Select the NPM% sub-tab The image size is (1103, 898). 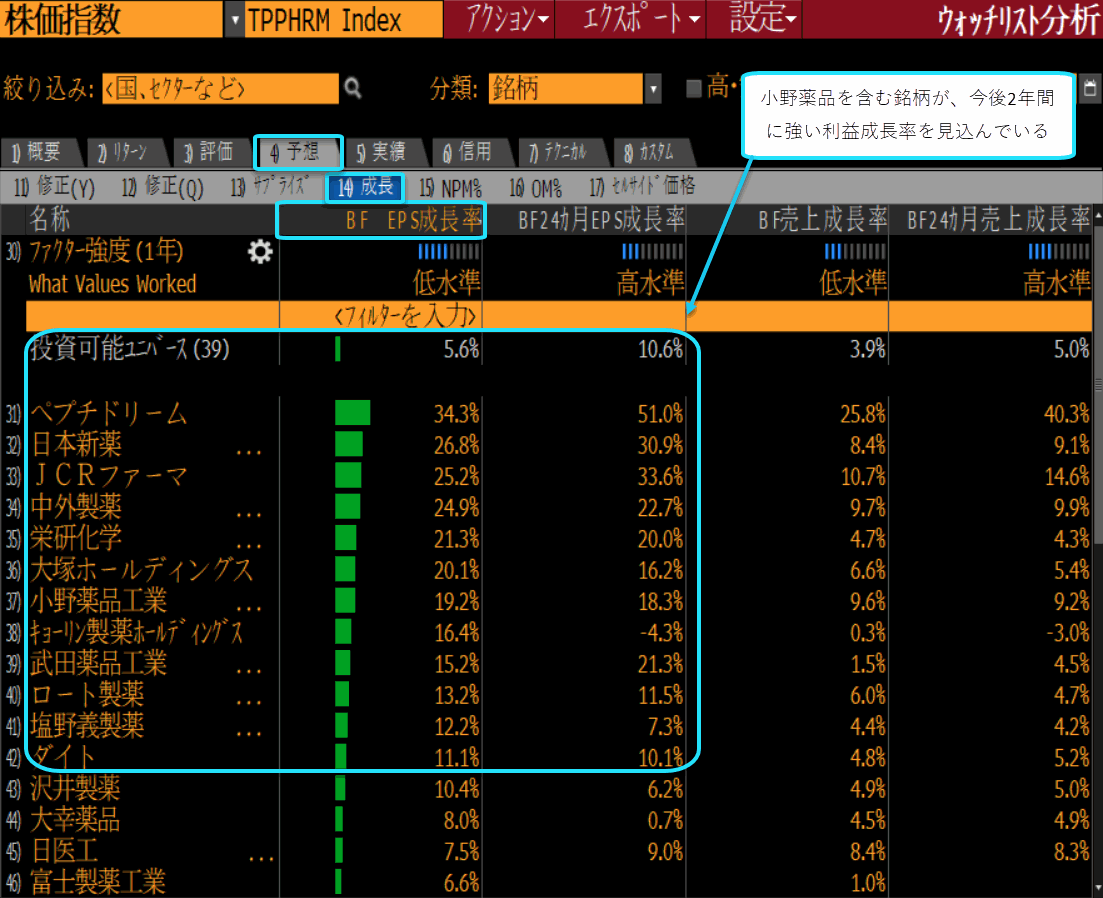pos(451,187)
